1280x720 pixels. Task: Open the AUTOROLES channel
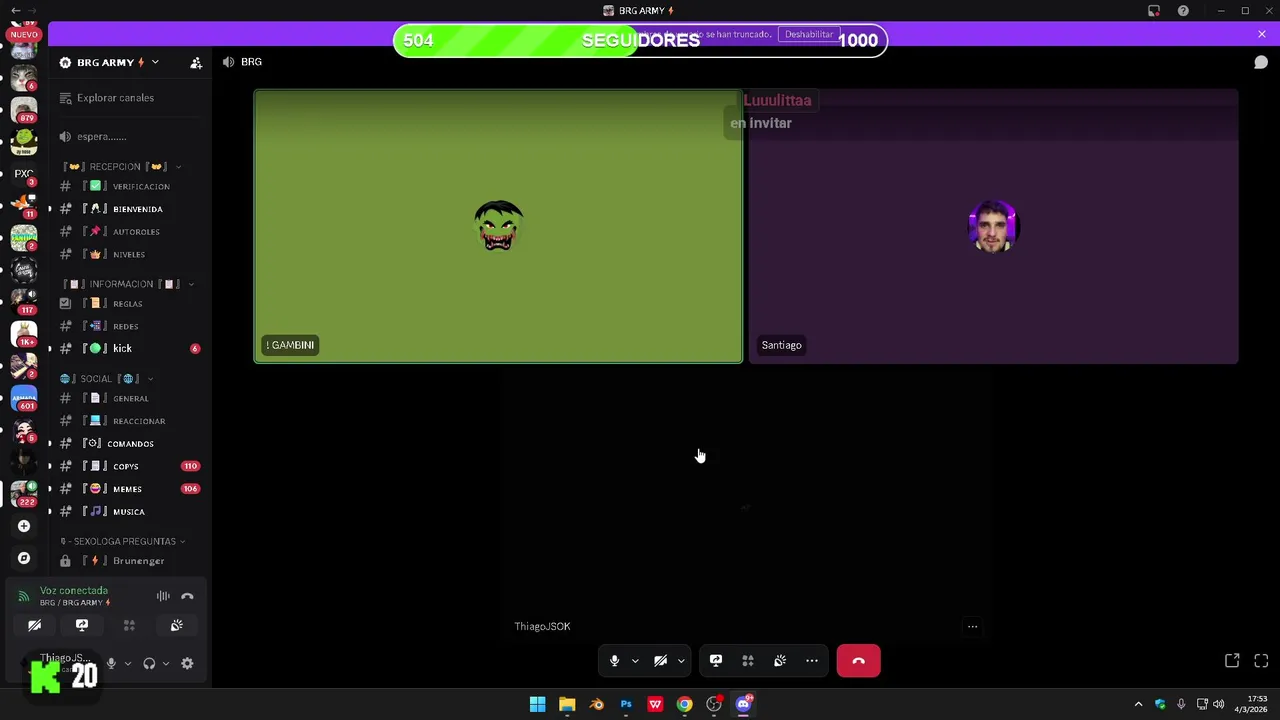[x=129, y=232]
